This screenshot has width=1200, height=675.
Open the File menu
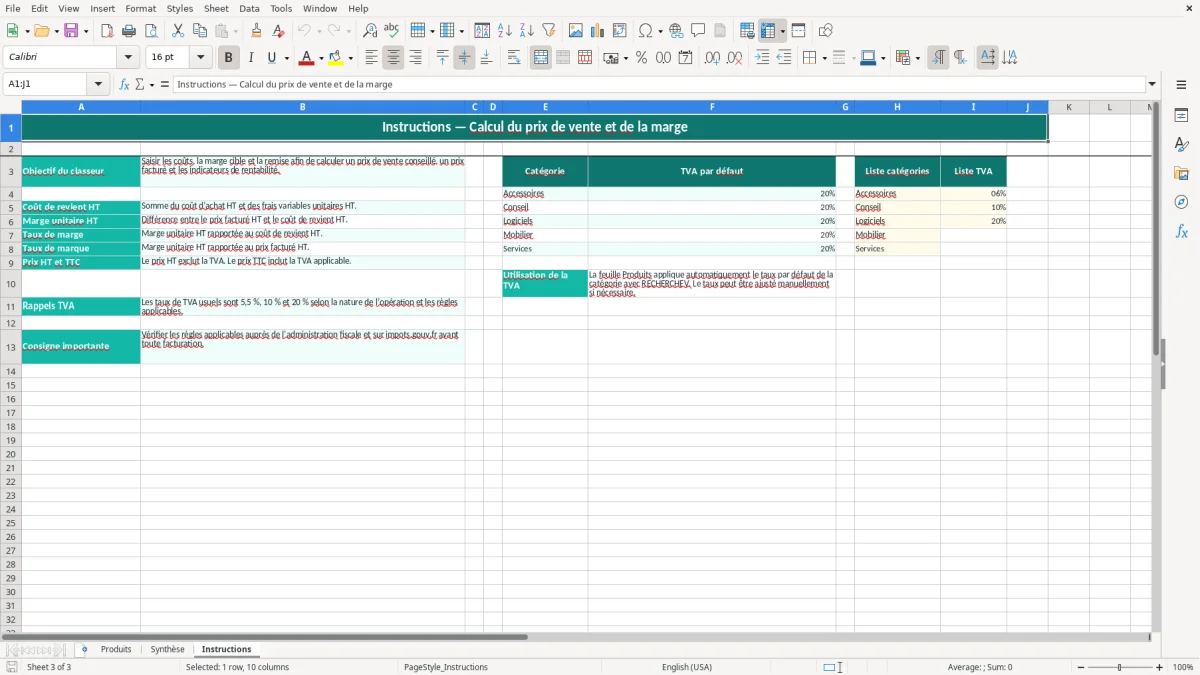point(13,8)
